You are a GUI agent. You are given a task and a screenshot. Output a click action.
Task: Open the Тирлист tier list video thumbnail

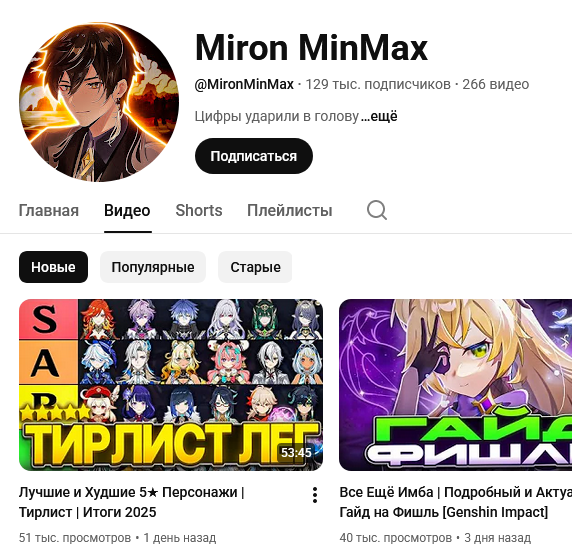tap(171, 385)
